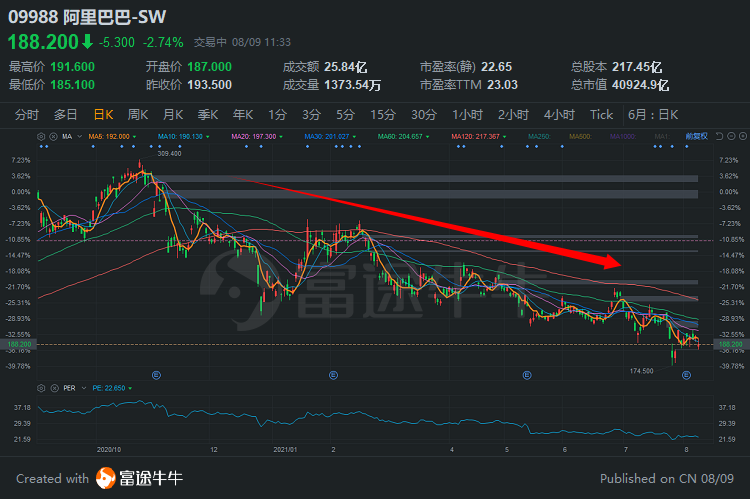The width and height of the screenshot is (750, 499).
Task: Select the 季K quarterly candlestick tab
Action: pos(208,115)
